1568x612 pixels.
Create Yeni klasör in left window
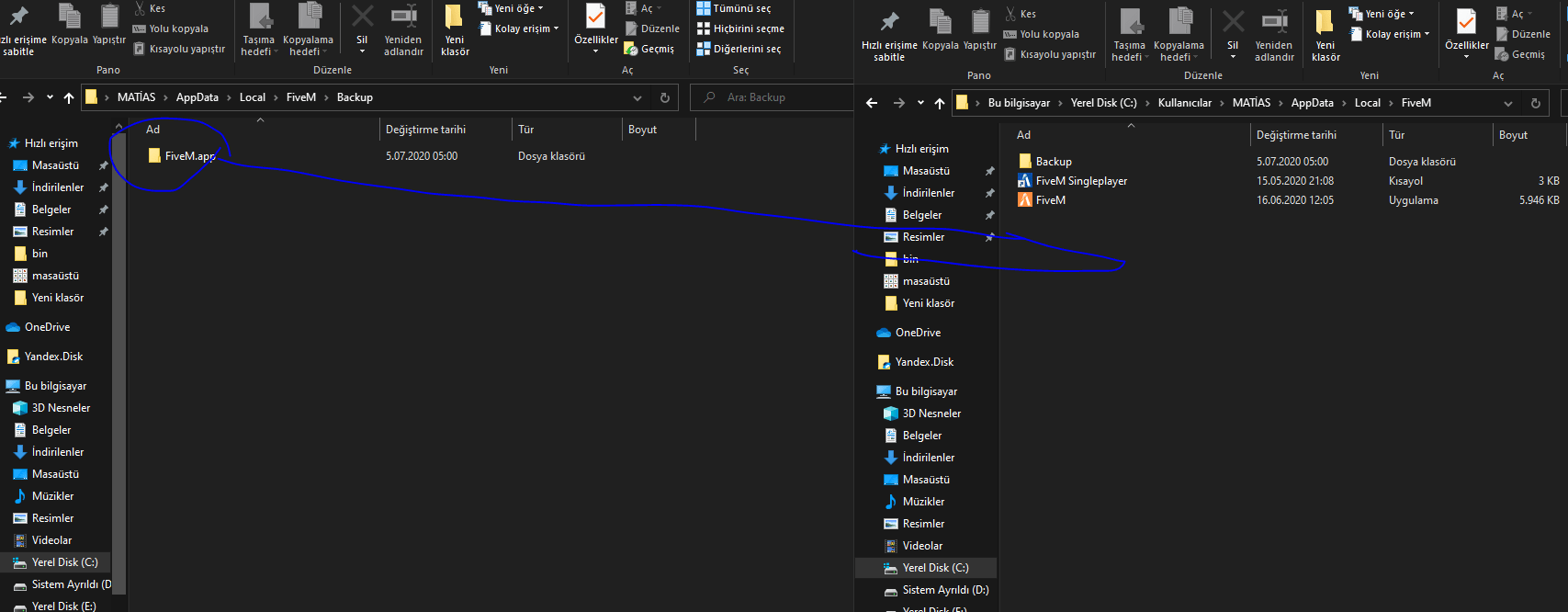pyautogui.click(x=455, y=30)
